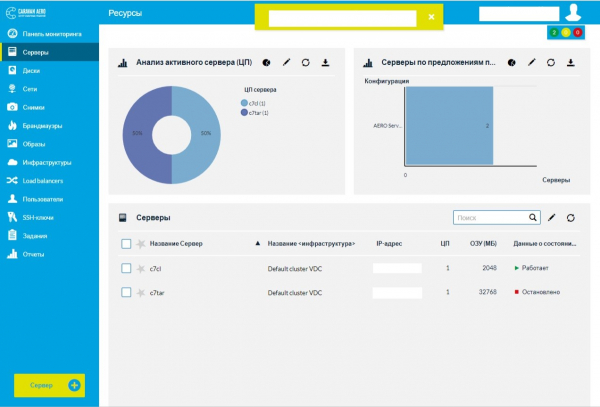This screenshot has height=407, width=600.
Task: Select the c7cl server checkbox
Action: point(126,268)
